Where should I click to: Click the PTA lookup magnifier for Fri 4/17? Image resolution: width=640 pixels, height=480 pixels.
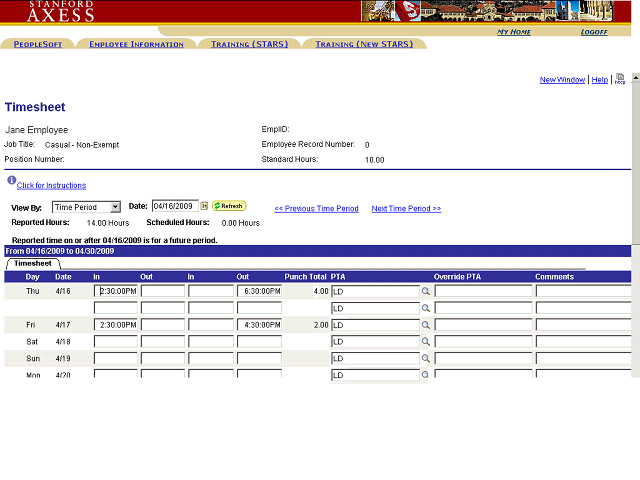425,325
